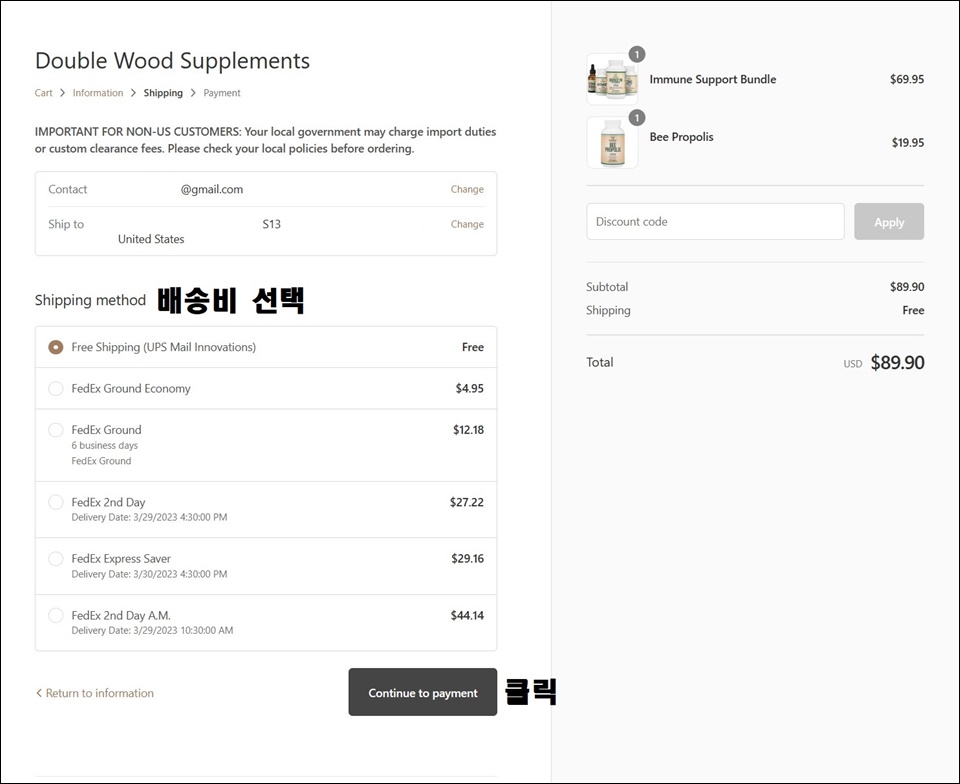Click the $69.95 bundle price
960x784 pixels.
point(907,79)
